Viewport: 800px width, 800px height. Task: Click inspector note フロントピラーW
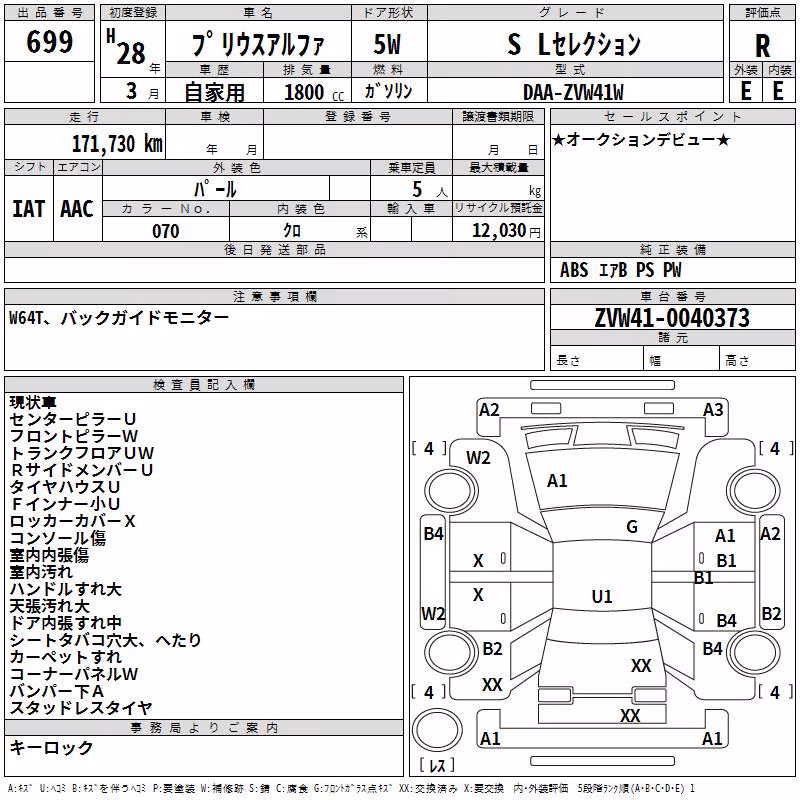pos(73,436)
